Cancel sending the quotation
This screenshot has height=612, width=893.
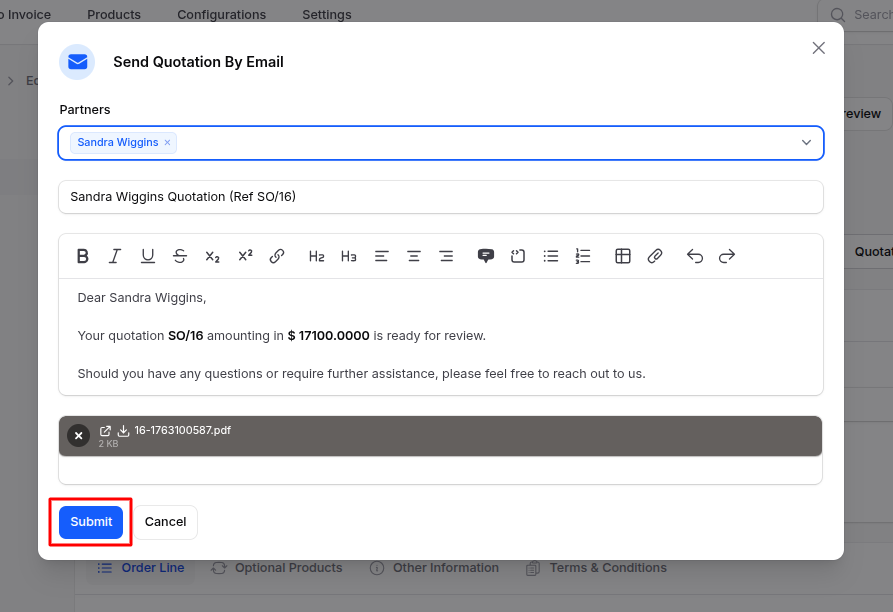coord(165,521)
